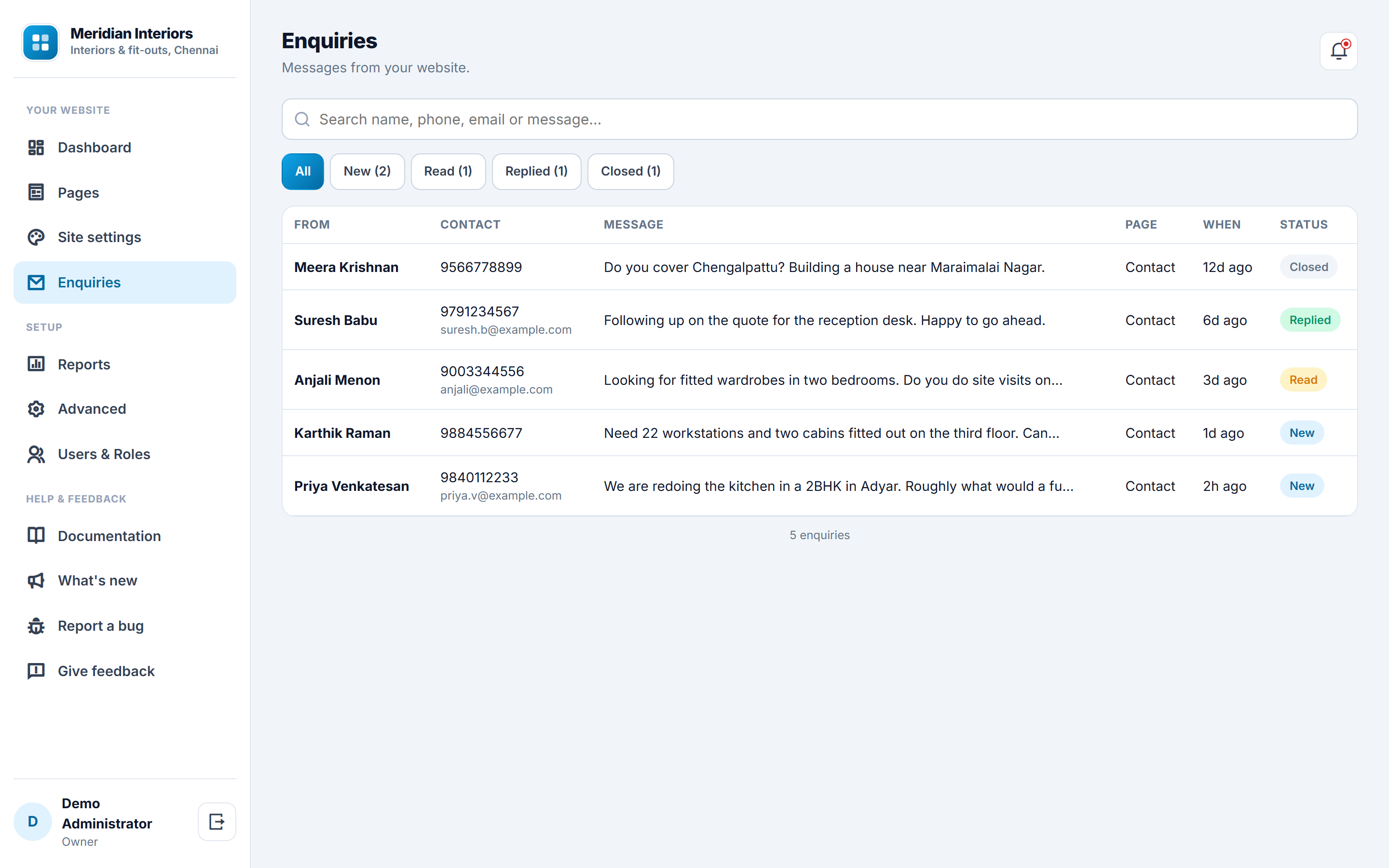
Task: Click the Advanced gear icon
Action: 36,409
